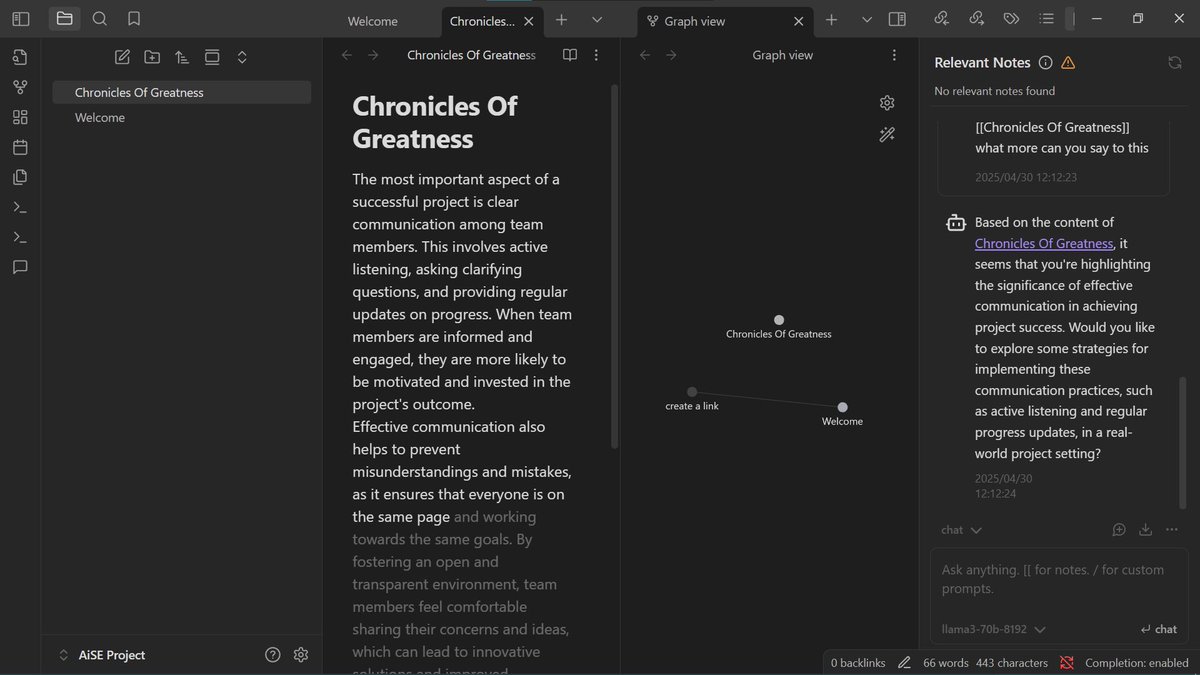
Task: Expand or collapse all explorer folders
Action: tap(242, 57)
